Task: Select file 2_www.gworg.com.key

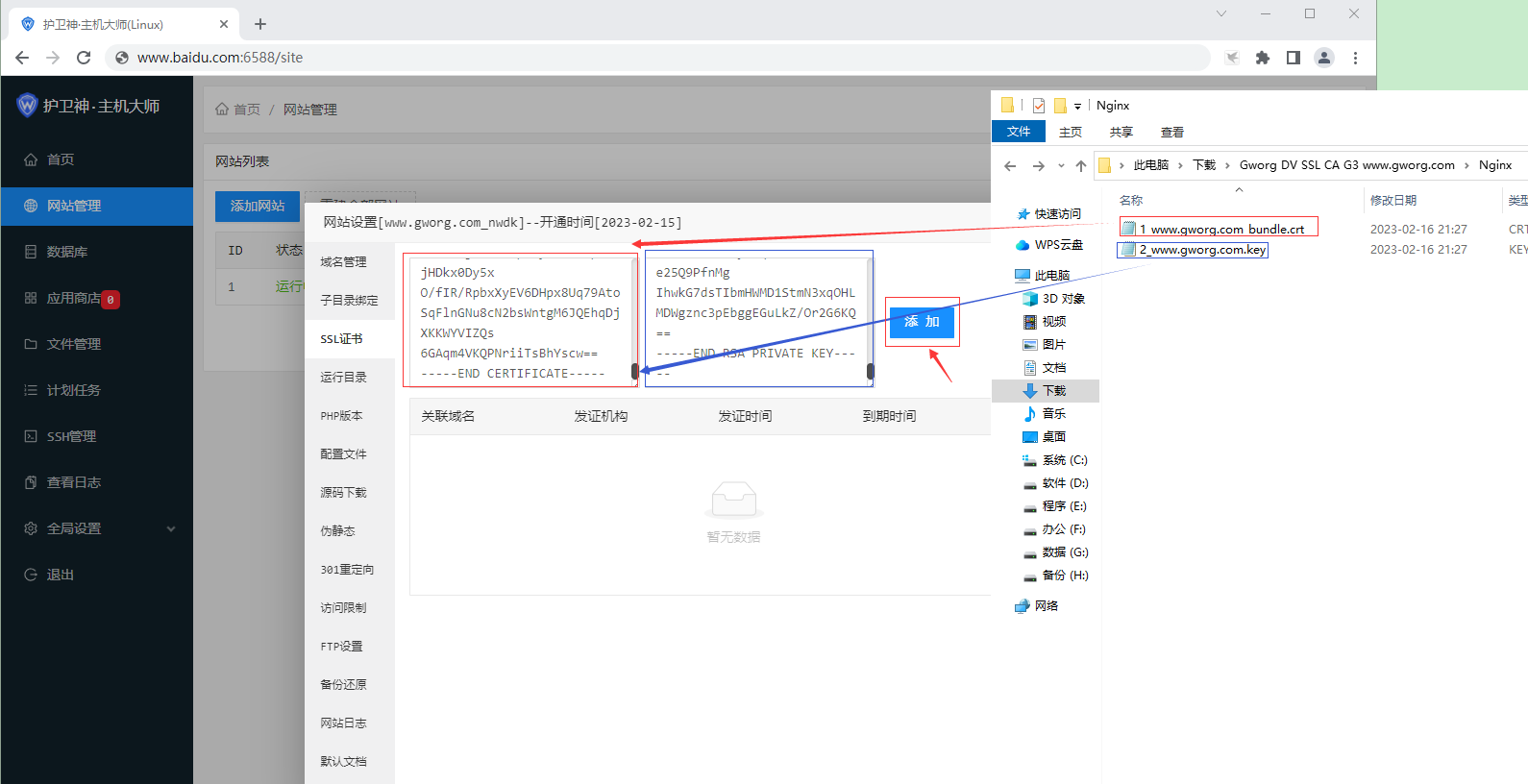Action: 1194,250
